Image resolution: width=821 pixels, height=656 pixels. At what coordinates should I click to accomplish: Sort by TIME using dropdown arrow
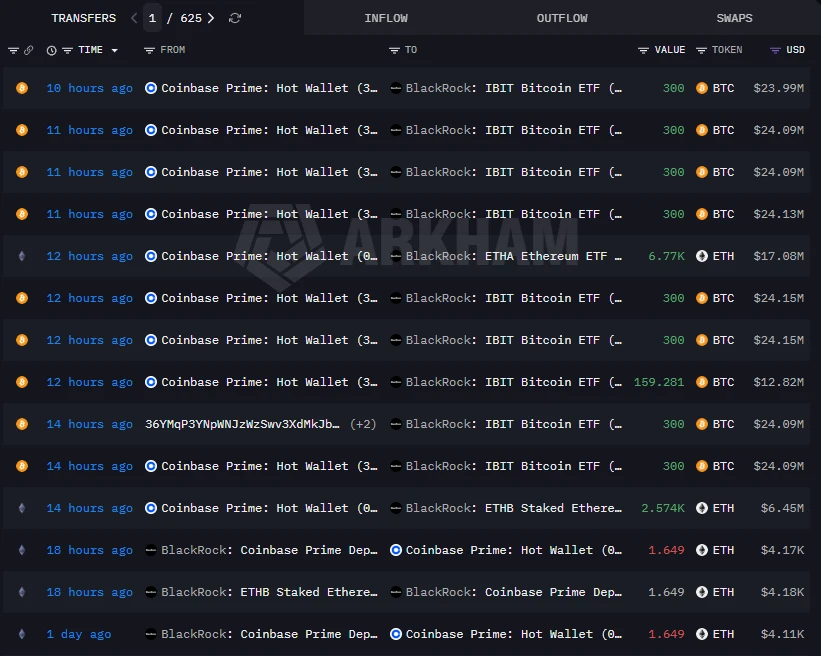pos(115,51)
